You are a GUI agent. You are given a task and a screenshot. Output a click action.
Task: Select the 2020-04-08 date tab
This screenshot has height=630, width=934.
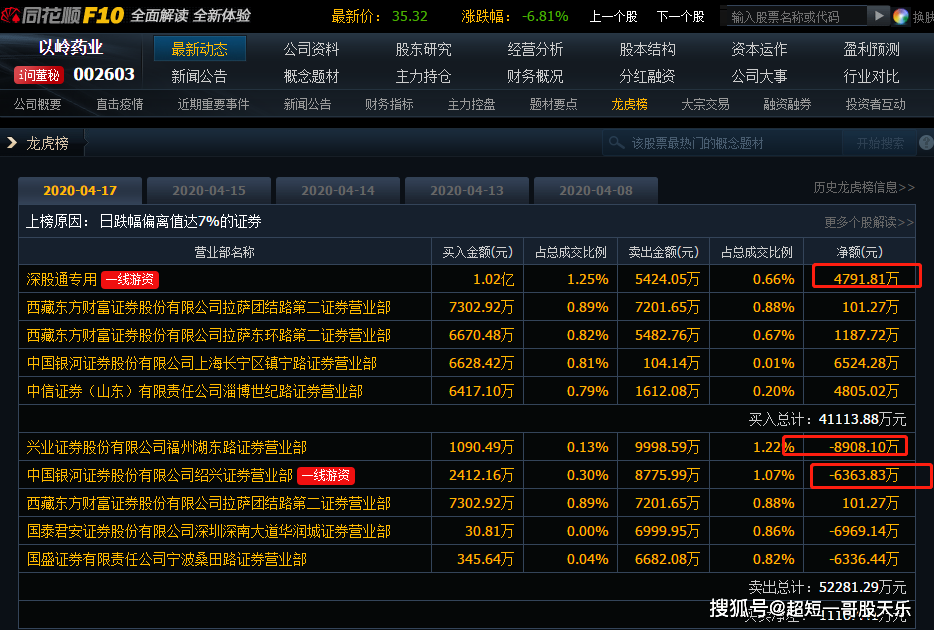[596, 191]
